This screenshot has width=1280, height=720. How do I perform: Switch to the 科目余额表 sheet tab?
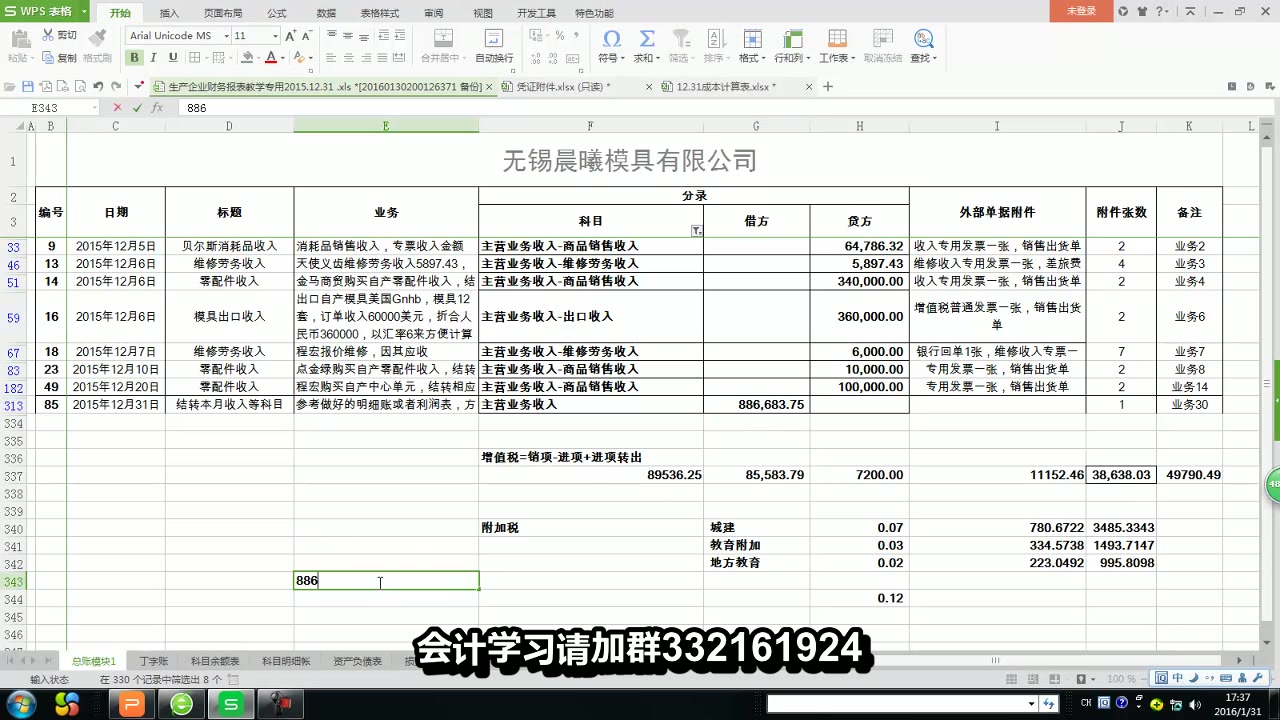(215, 661)
